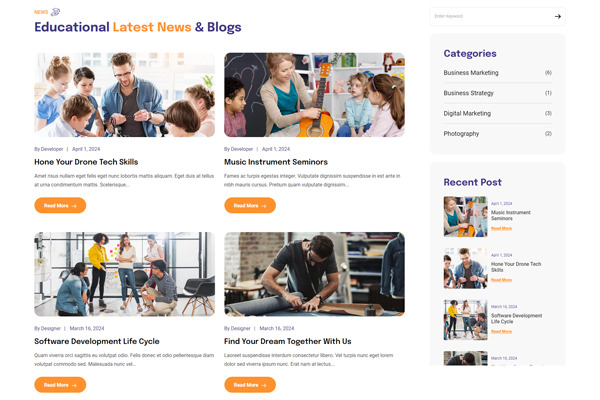Click the Music Instrument Seminors recent post thumbnail
Image resolution: width=600 pixels, height=400 pixels.
pos(465,216)
